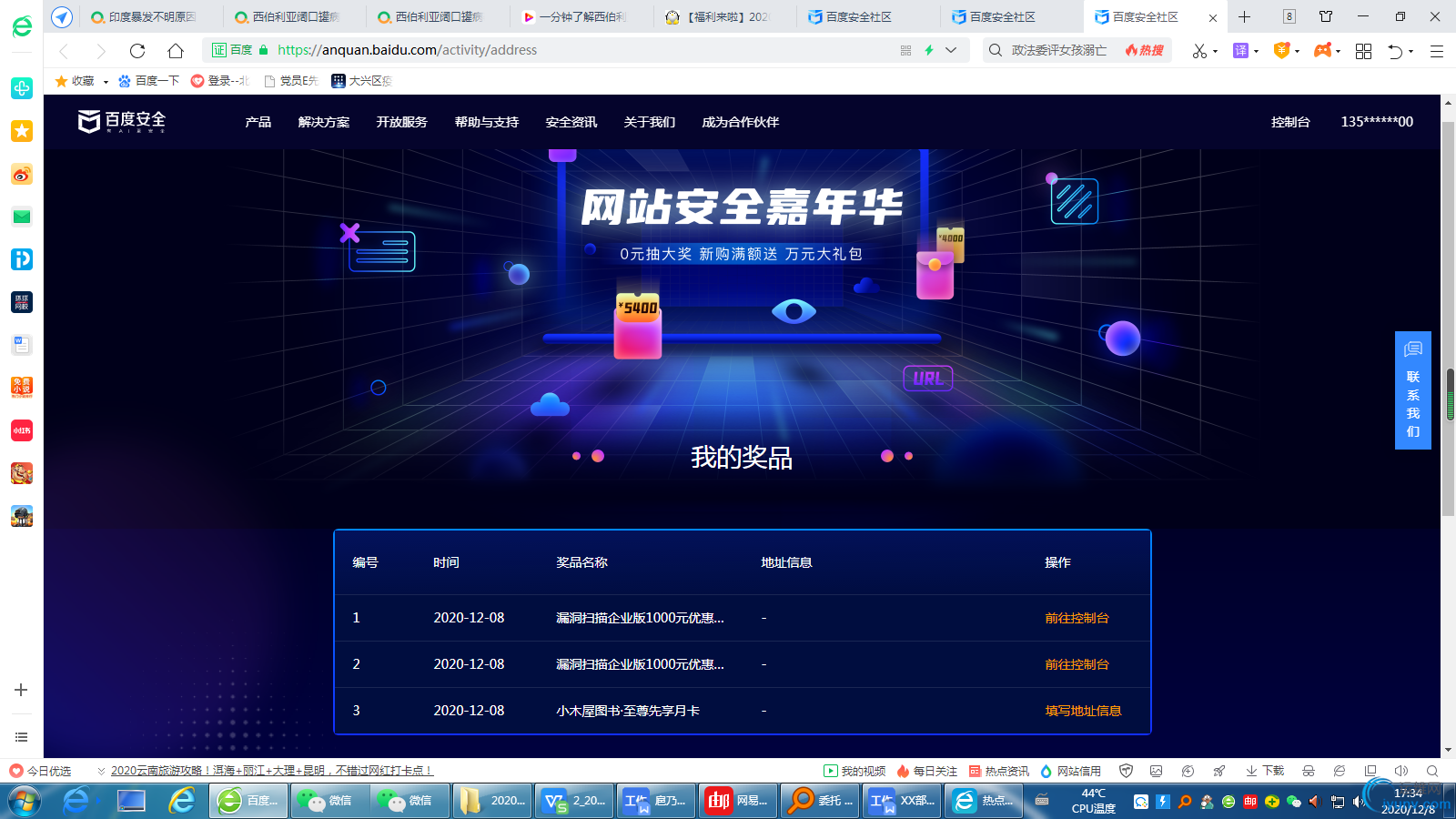This screenshot has width=1456, height=819.
Task: Switch to the 一分钟了解西伯利 tab
Action: pos(581,16)
